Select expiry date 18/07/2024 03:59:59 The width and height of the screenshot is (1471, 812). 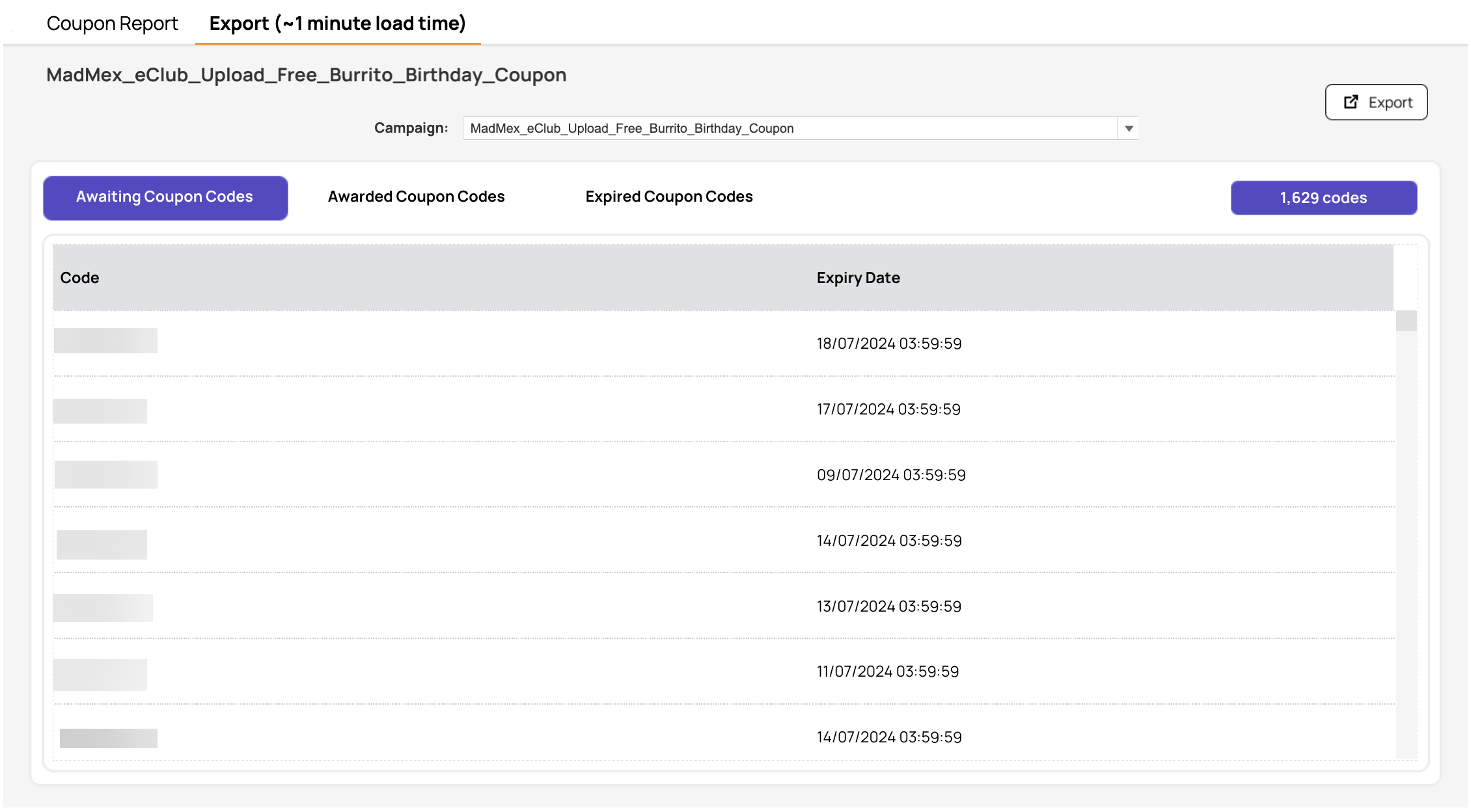[x=889, y=344]
